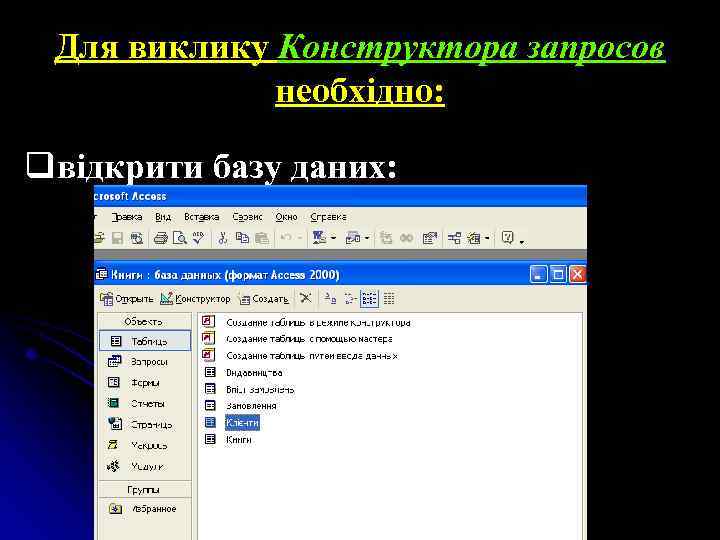Run the Spelling check icon
Viewport: 720px width, 540px height.
[x=198, y=238]
